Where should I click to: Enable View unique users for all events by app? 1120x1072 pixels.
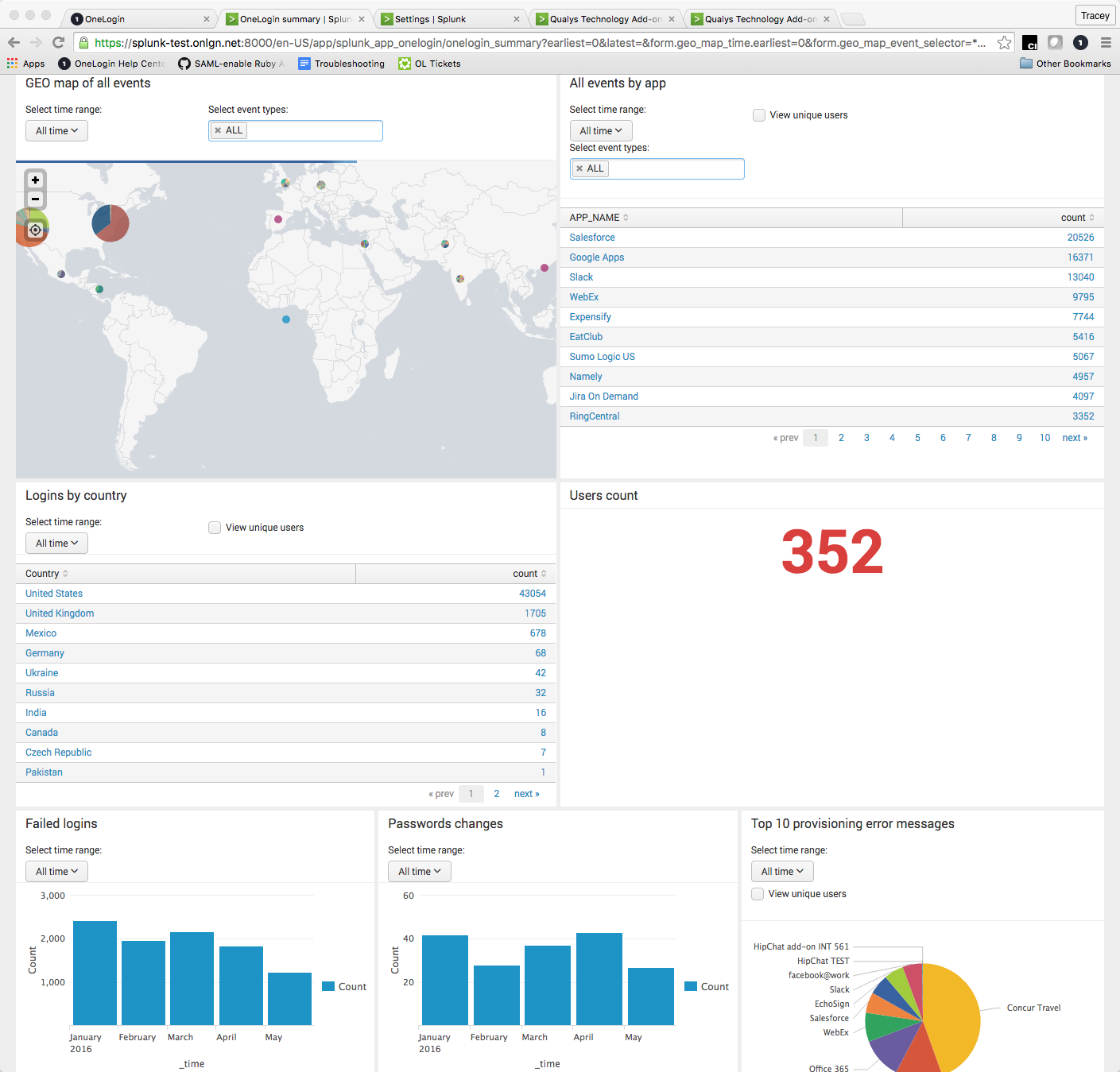click(759, 115)
